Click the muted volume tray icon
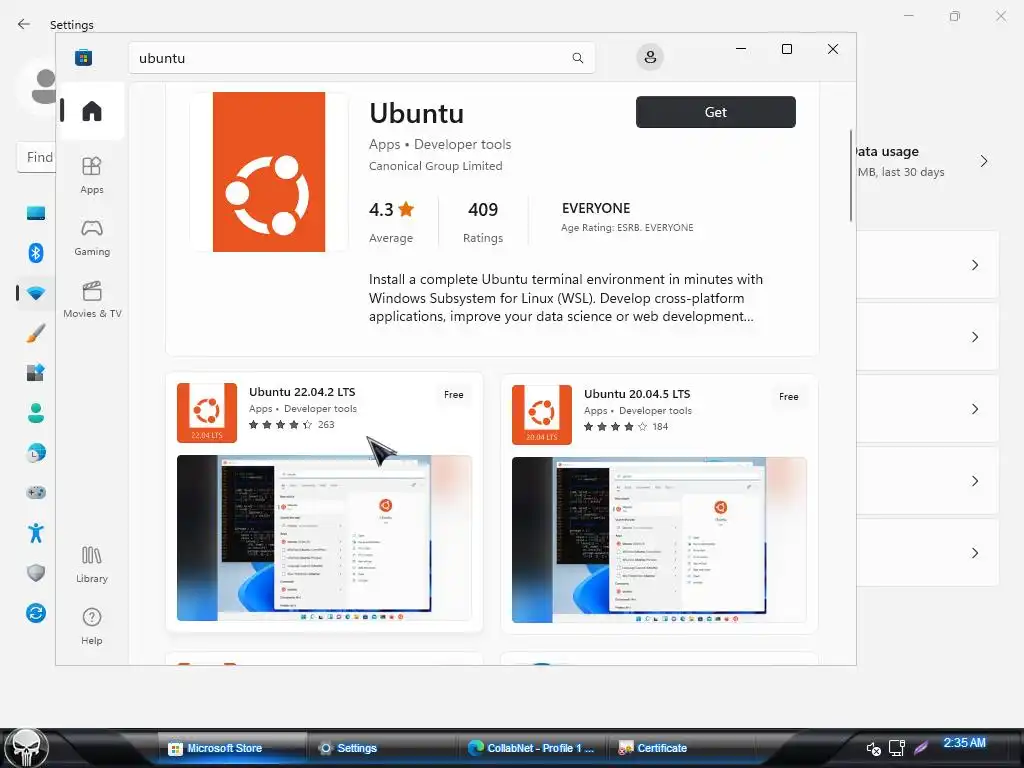Screen dimensions: 1024x768 (873, 748)
